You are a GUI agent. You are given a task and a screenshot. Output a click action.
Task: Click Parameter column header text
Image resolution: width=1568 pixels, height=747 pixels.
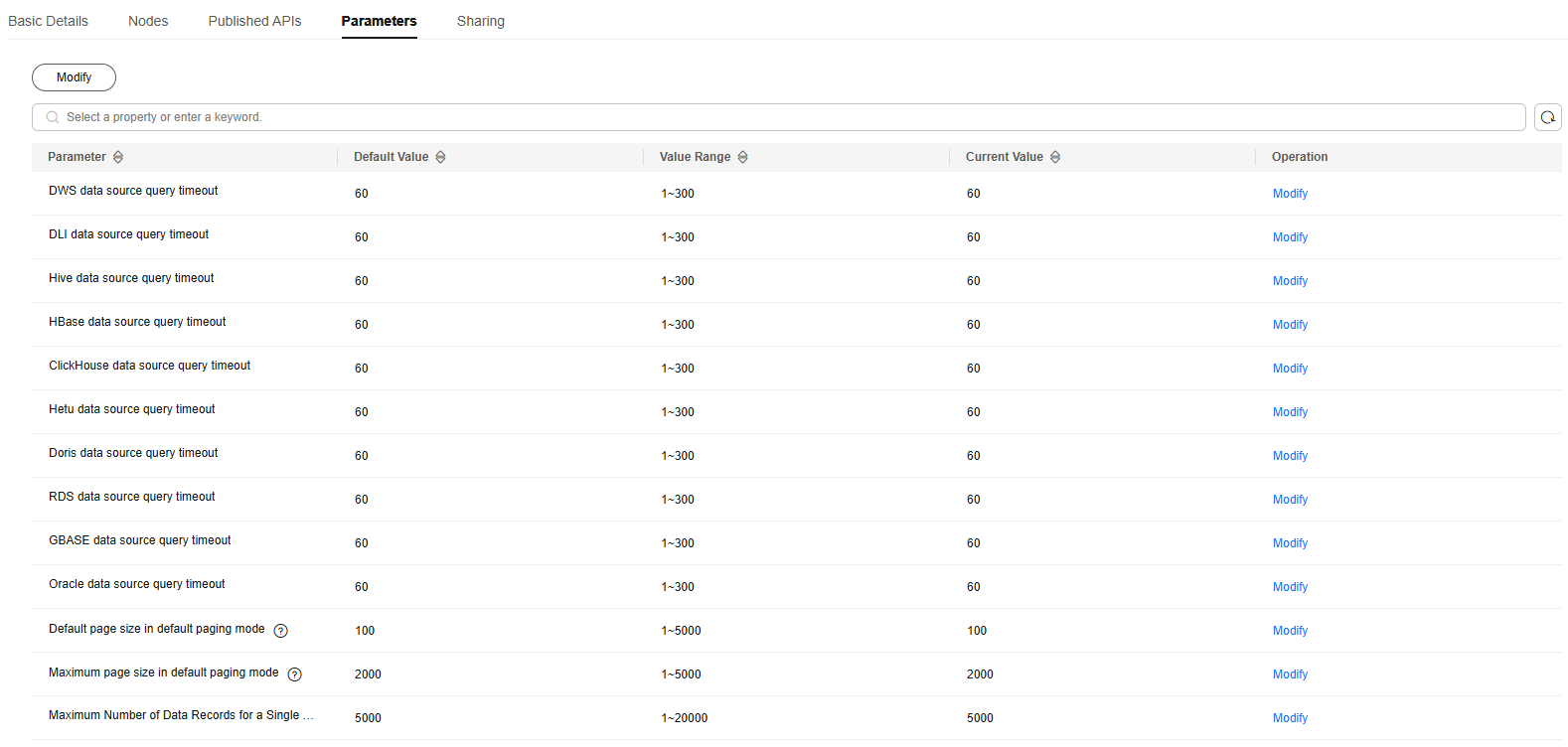point(77,157)
